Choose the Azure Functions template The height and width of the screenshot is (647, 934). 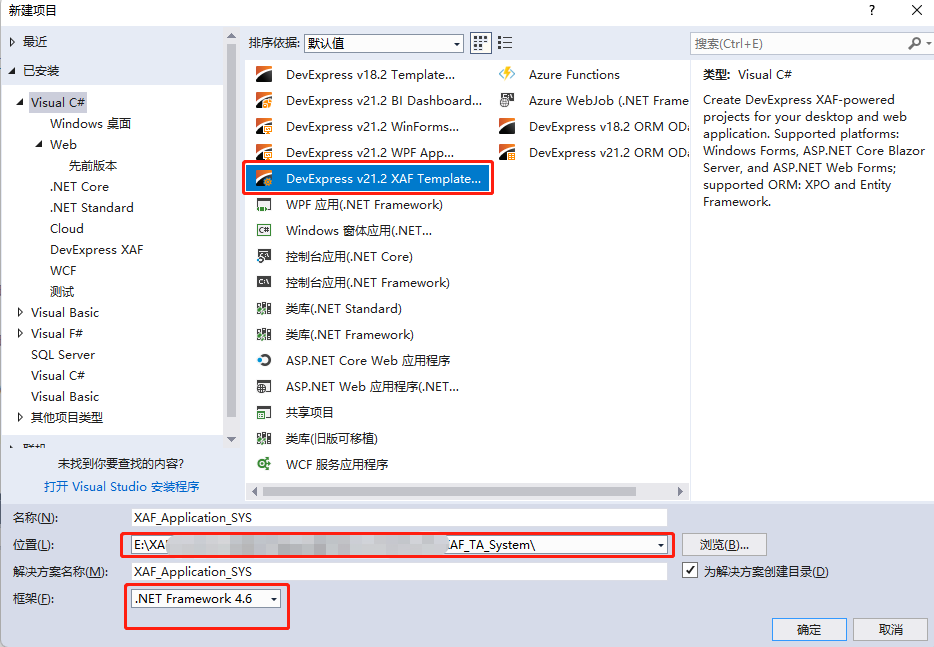[x=575, y=74]
